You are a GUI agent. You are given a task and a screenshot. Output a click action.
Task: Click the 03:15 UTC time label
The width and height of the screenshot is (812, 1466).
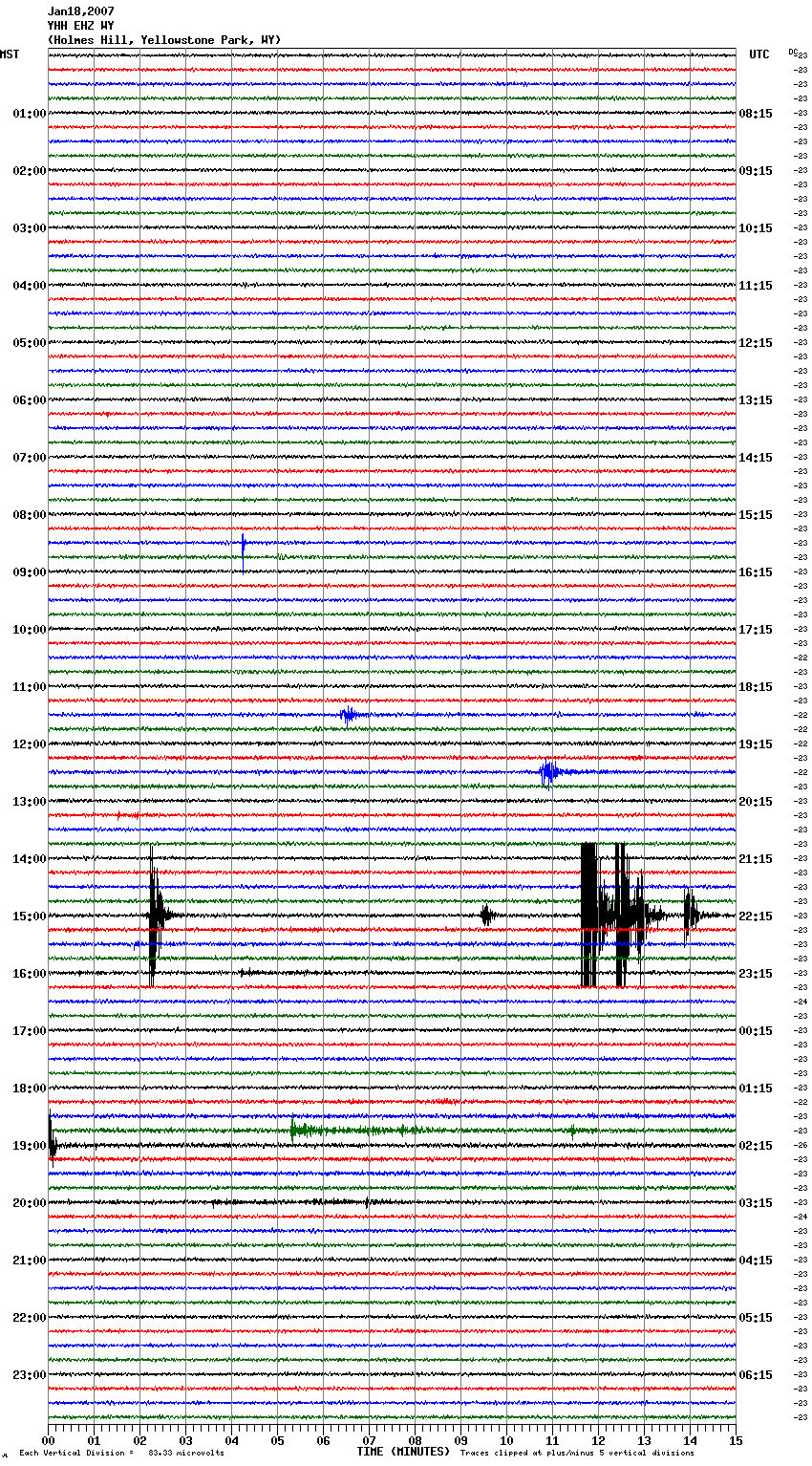(x=756, y=1203)
